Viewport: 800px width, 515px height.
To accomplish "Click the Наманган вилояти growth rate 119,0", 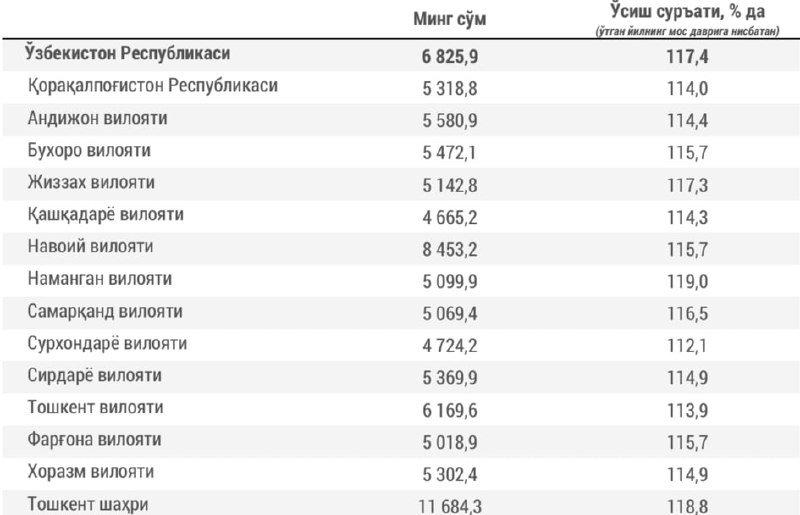I will 687,281.
